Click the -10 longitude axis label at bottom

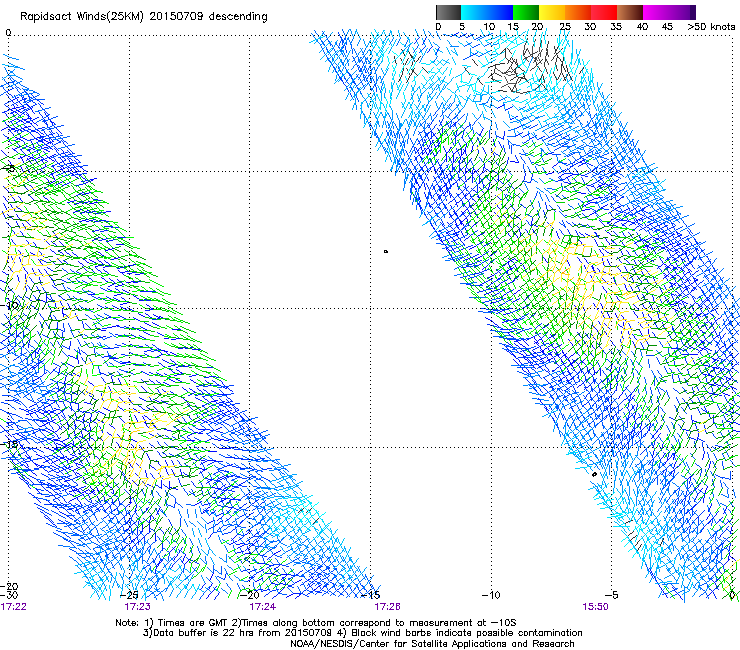(x=491, y=595)
